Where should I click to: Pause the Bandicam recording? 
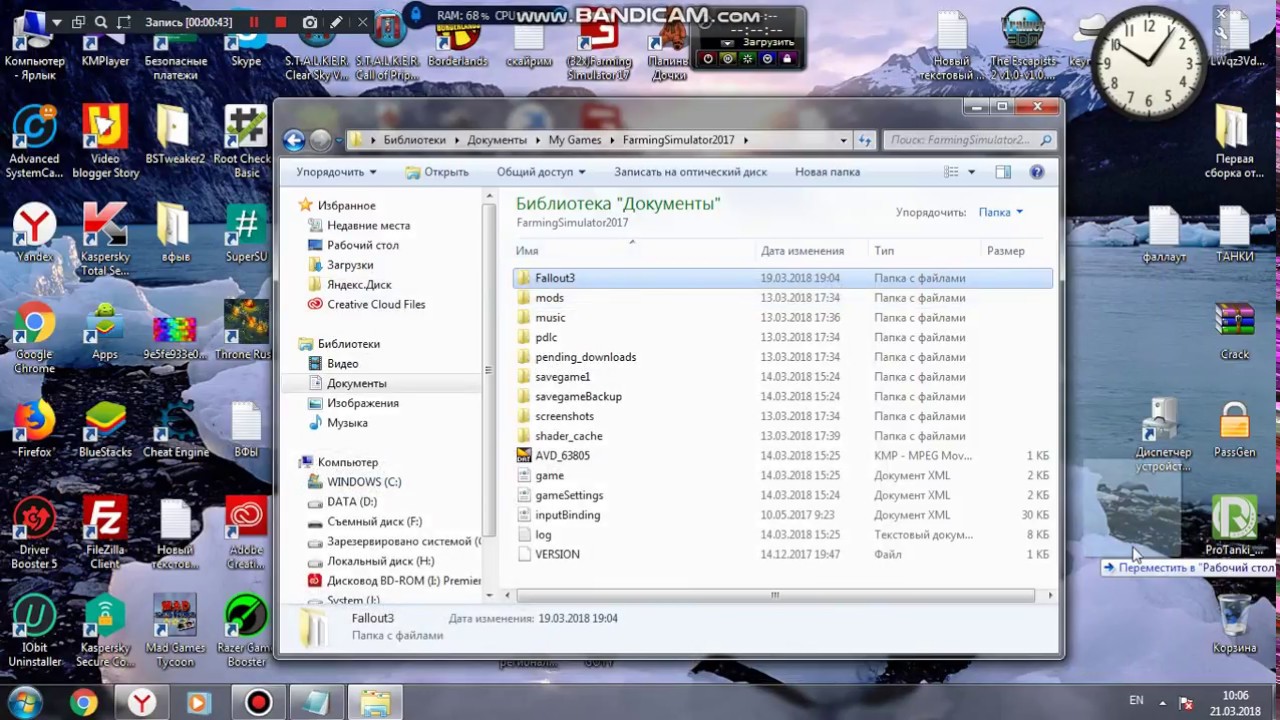pyautogui.click(x=254, y=22)
